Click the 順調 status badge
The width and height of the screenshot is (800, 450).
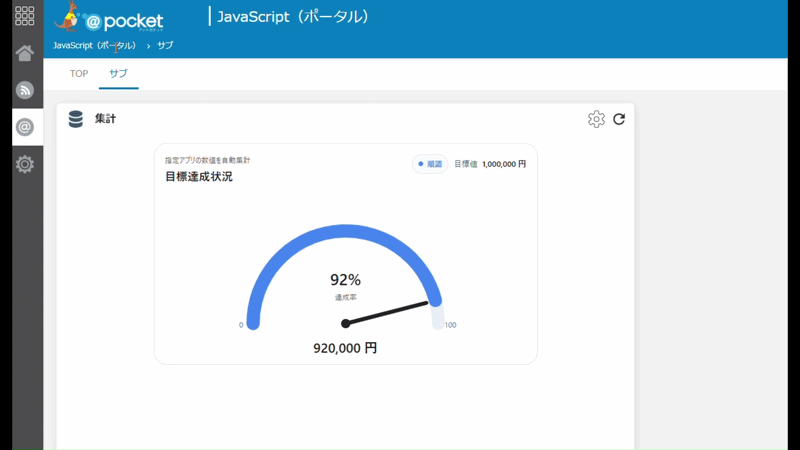tap(430, 164)
